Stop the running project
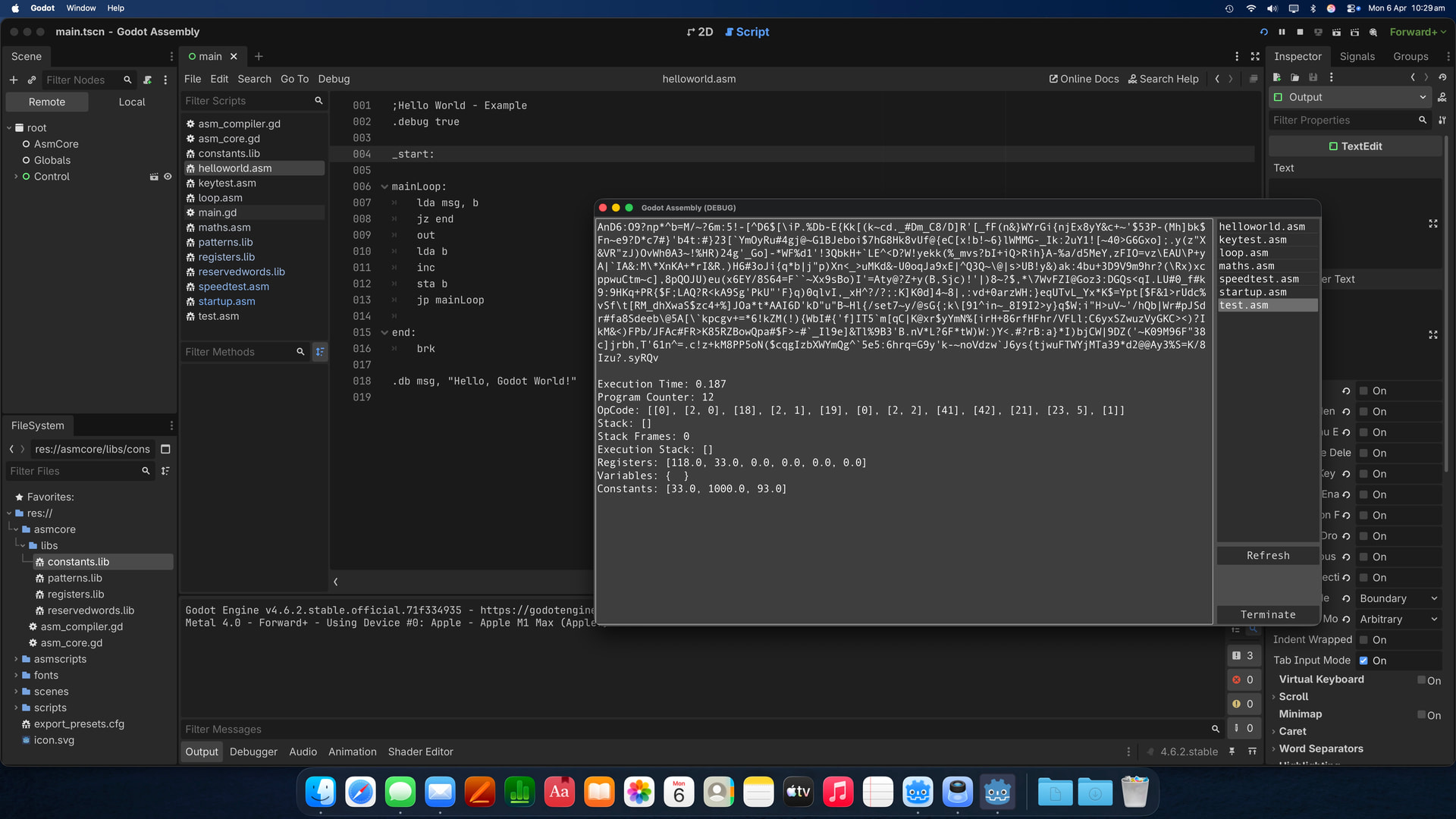 tap(1300, 32)
